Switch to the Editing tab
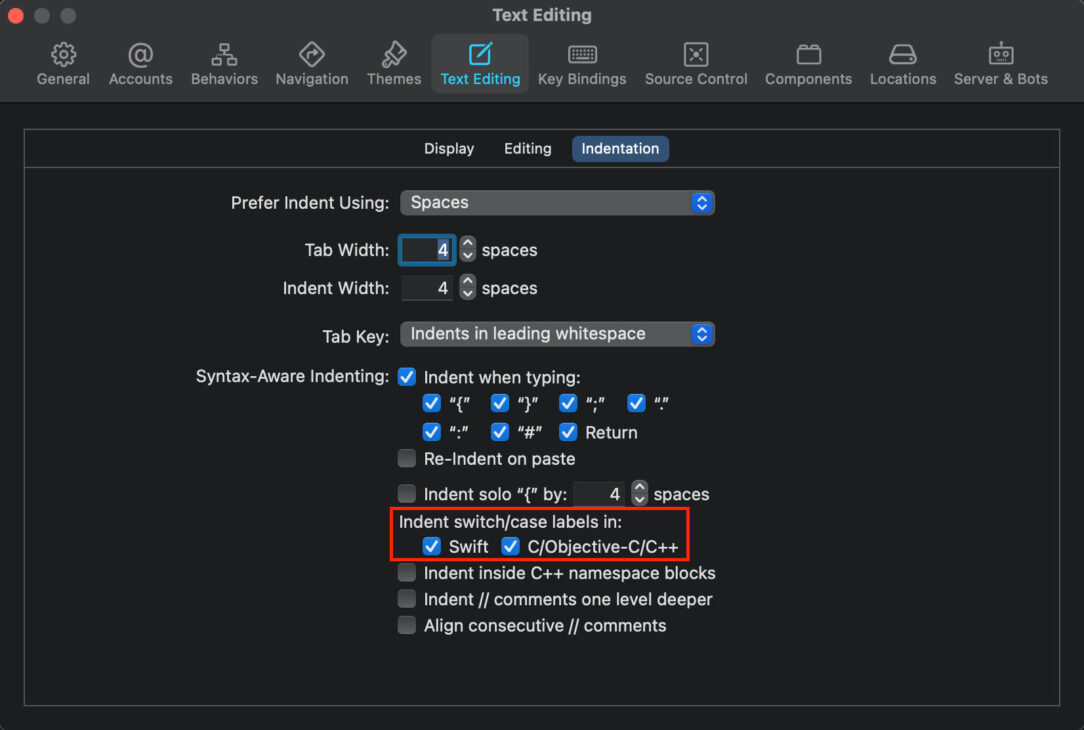 coord(527,149)
